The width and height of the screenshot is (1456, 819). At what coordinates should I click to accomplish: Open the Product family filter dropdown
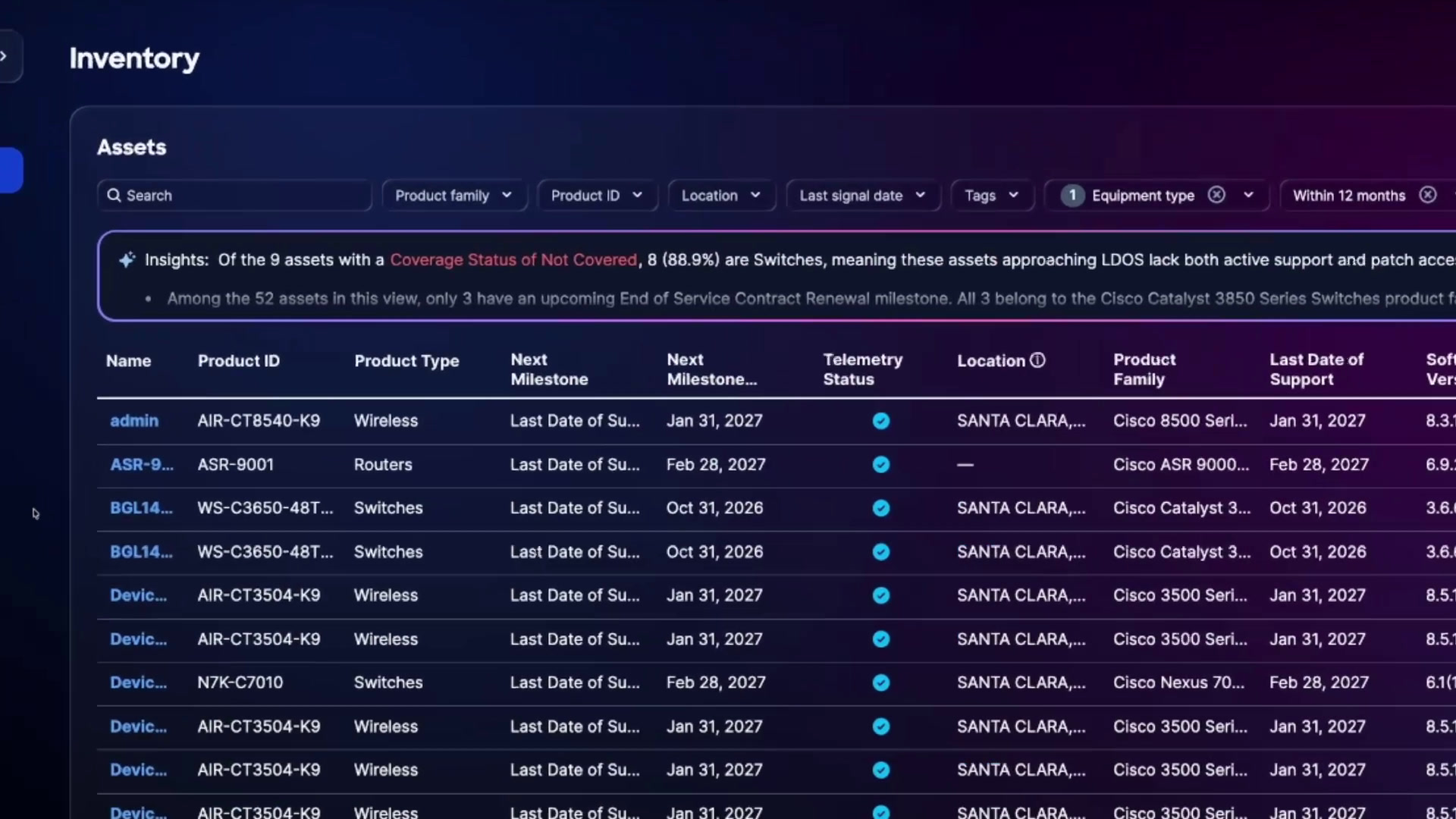pos(453,196)
